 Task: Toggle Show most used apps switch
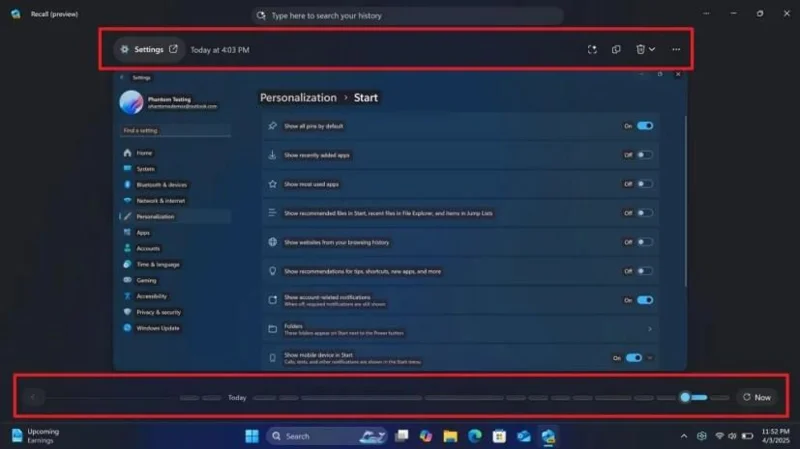(645, 184)
